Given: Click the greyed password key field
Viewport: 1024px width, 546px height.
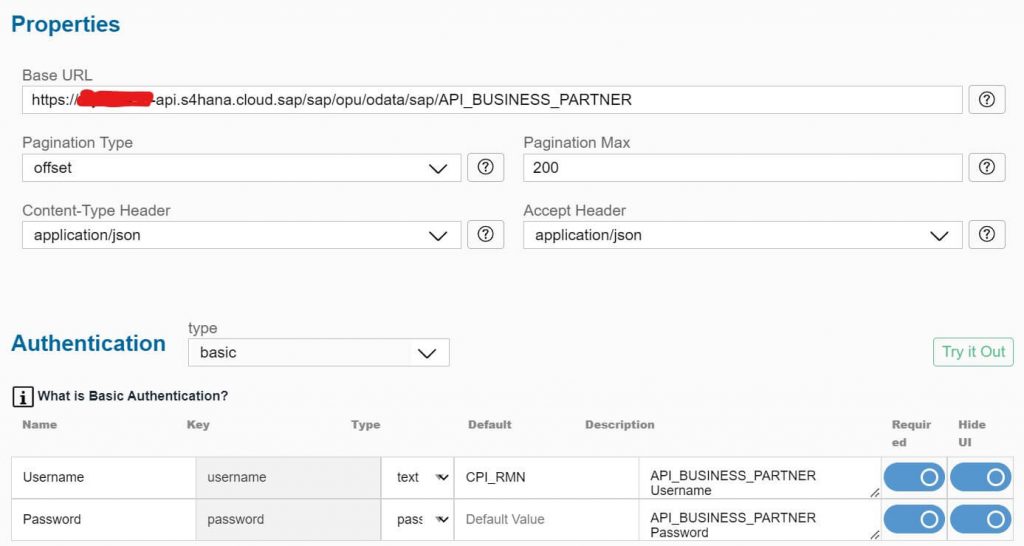Looking at the screenshot, I should [x=288, y=520].
